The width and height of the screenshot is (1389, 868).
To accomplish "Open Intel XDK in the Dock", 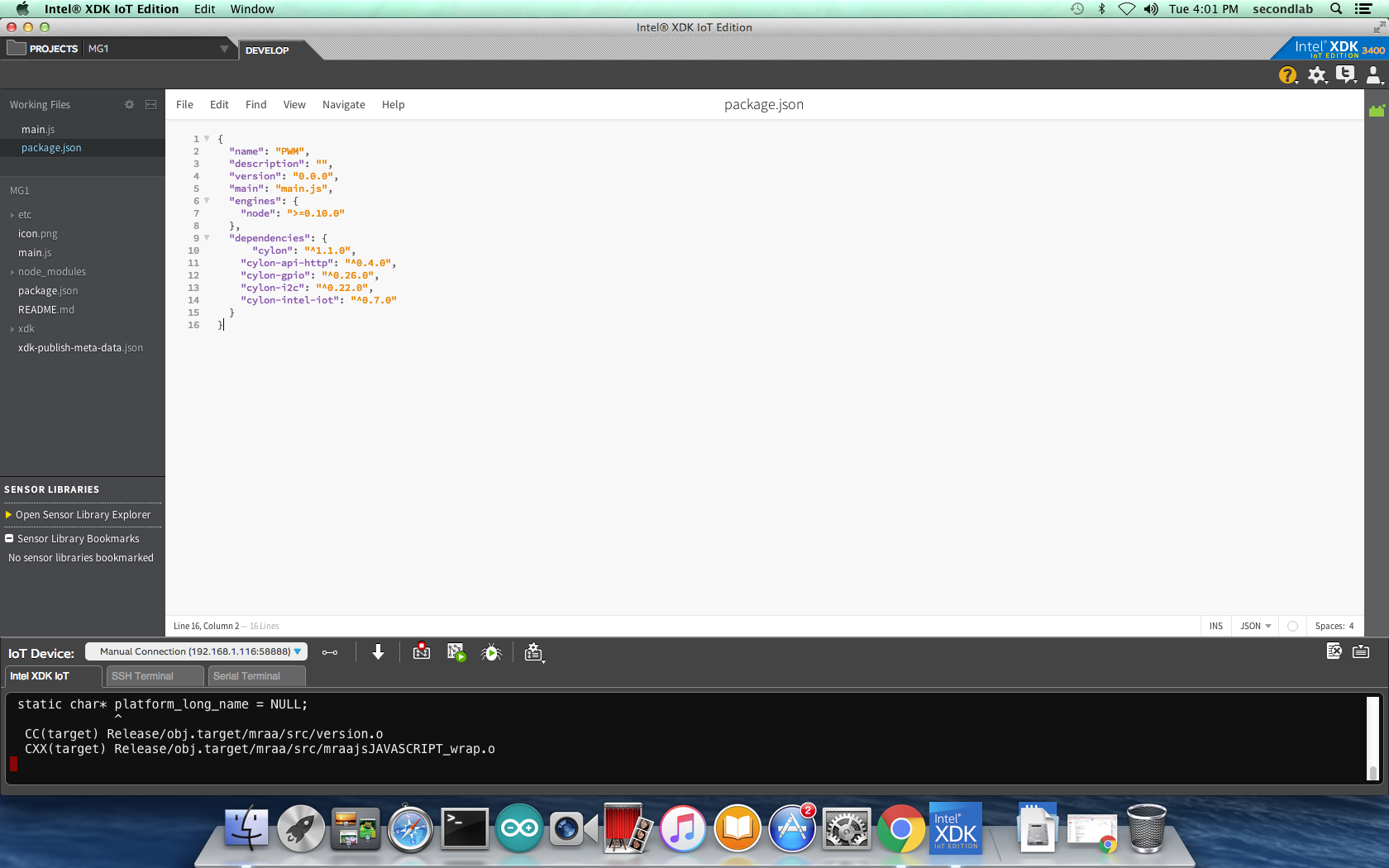I will pyautogui.click(x=956, y=828).
